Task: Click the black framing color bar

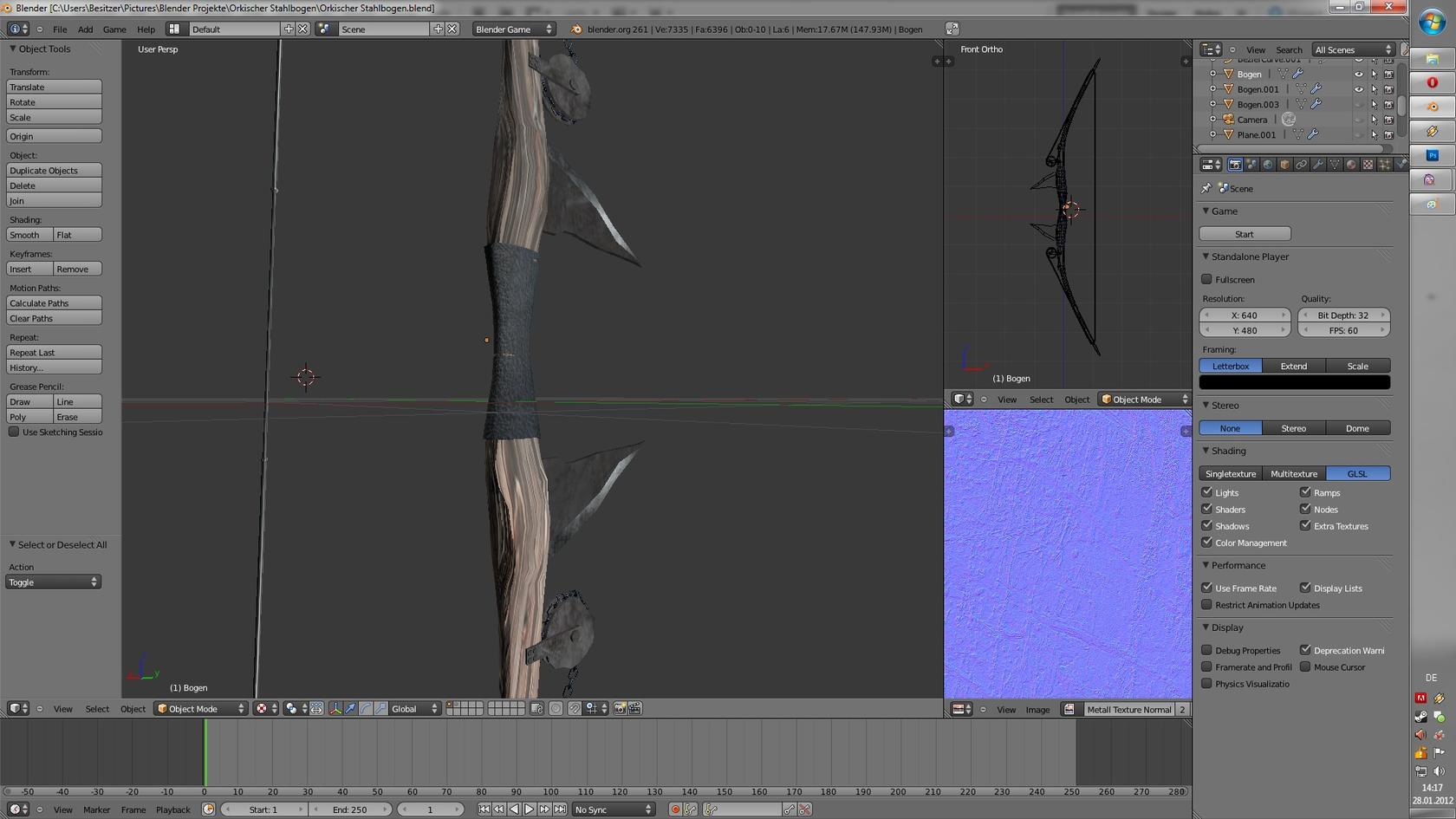Action: 1294,382
